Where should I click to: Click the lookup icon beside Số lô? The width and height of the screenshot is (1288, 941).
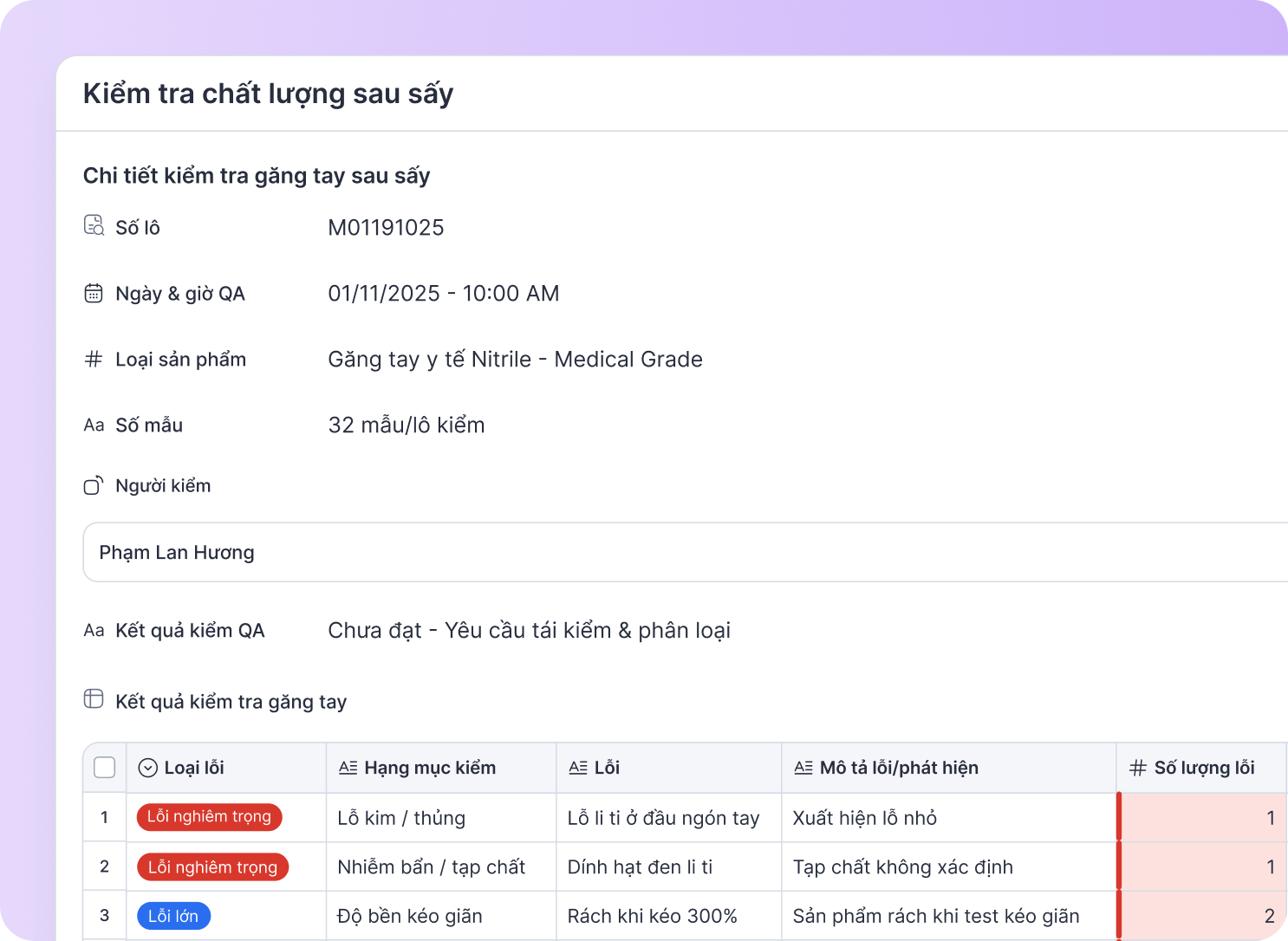click(94, 225)
